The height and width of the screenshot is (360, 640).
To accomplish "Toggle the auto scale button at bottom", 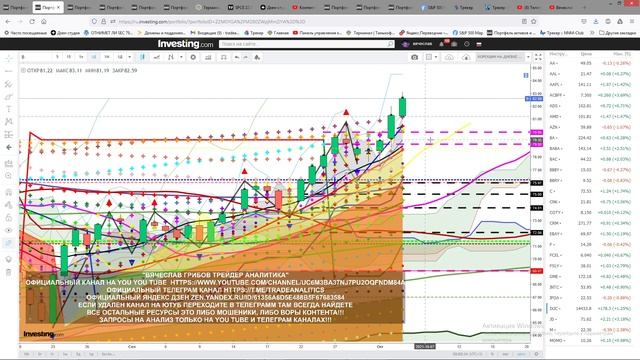I will (521, 354).
